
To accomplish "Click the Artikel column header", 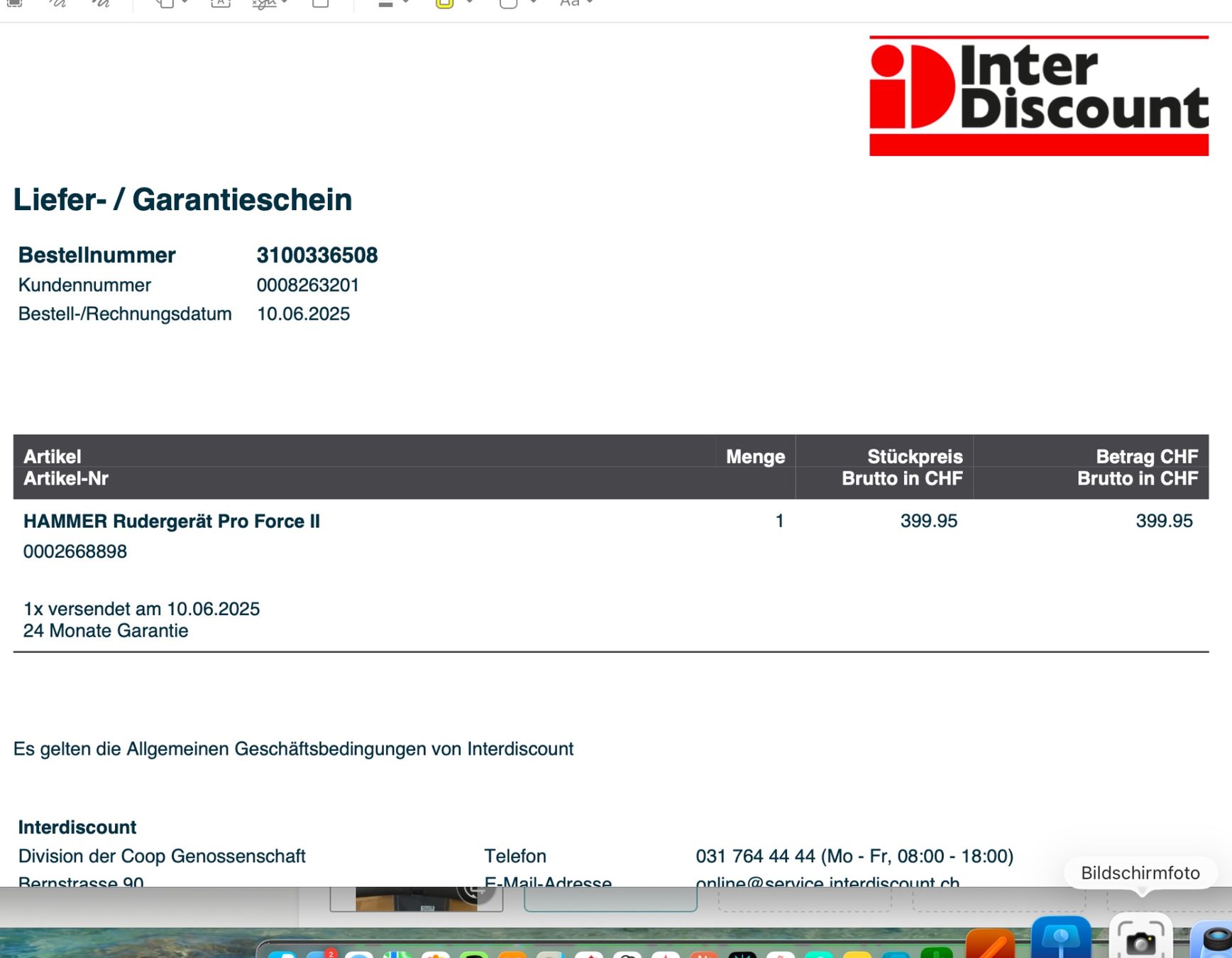I will coord(53,456).
